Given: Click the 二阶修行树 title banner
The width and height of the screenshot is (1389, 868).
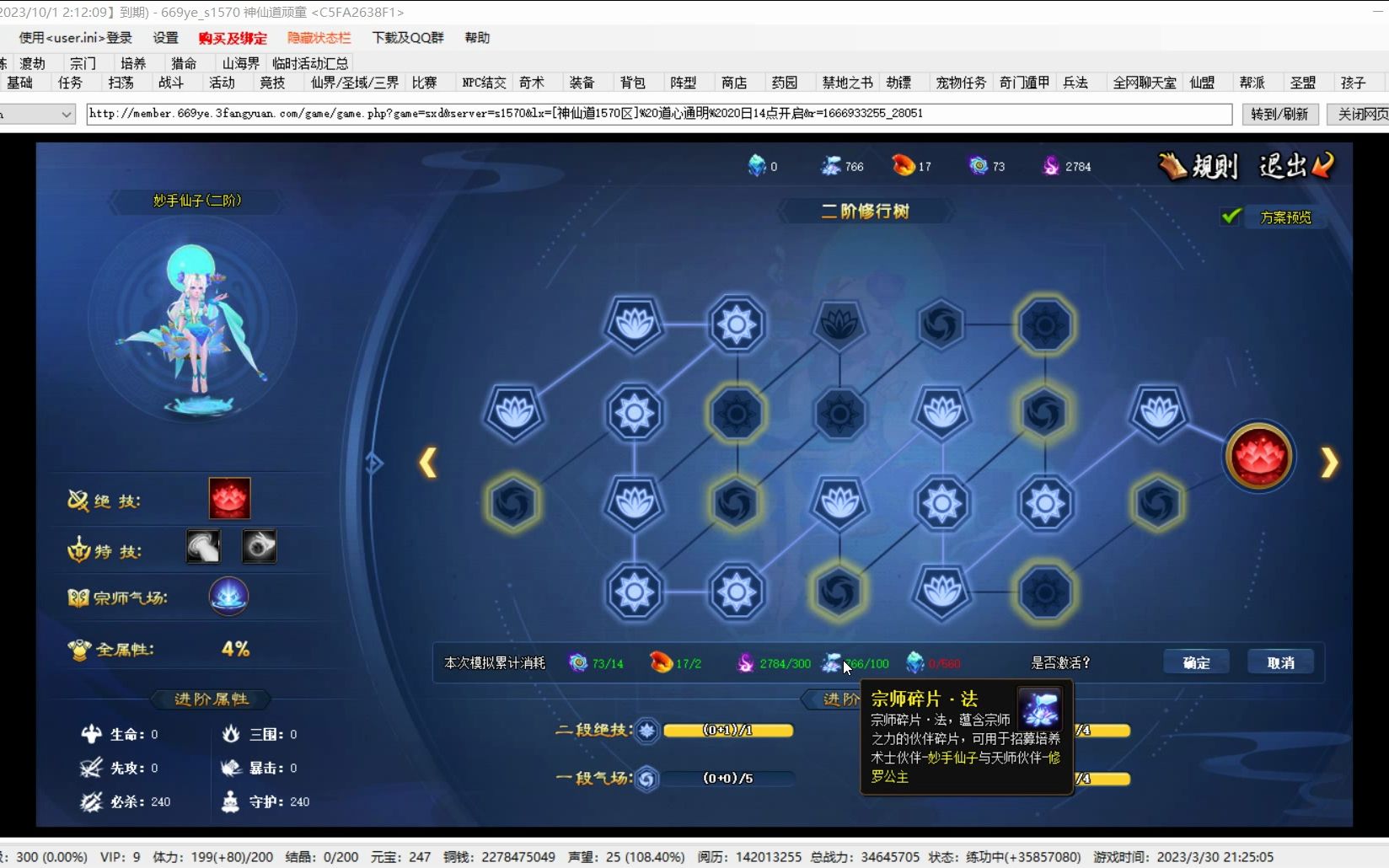Looking at the screenshot, I should (x=866, y=212).
